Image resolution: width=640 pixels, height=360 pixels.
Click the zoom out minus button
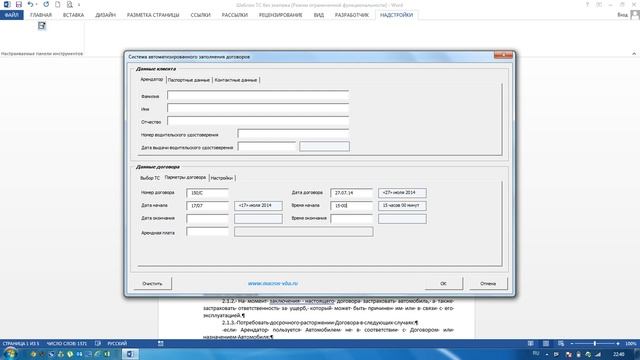(x=572, y=344)
